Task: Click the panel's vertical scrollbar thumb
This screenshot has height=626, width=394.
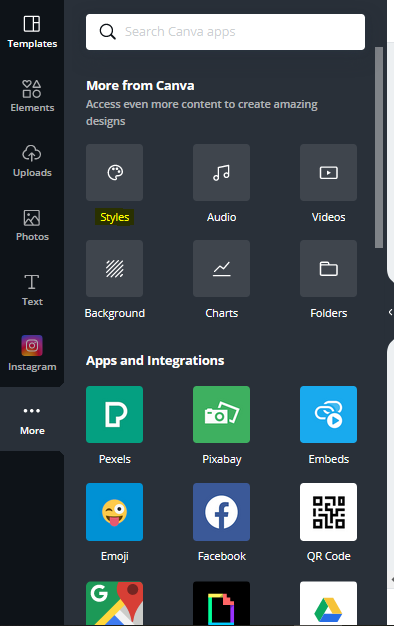Action: tap(379, 147)
